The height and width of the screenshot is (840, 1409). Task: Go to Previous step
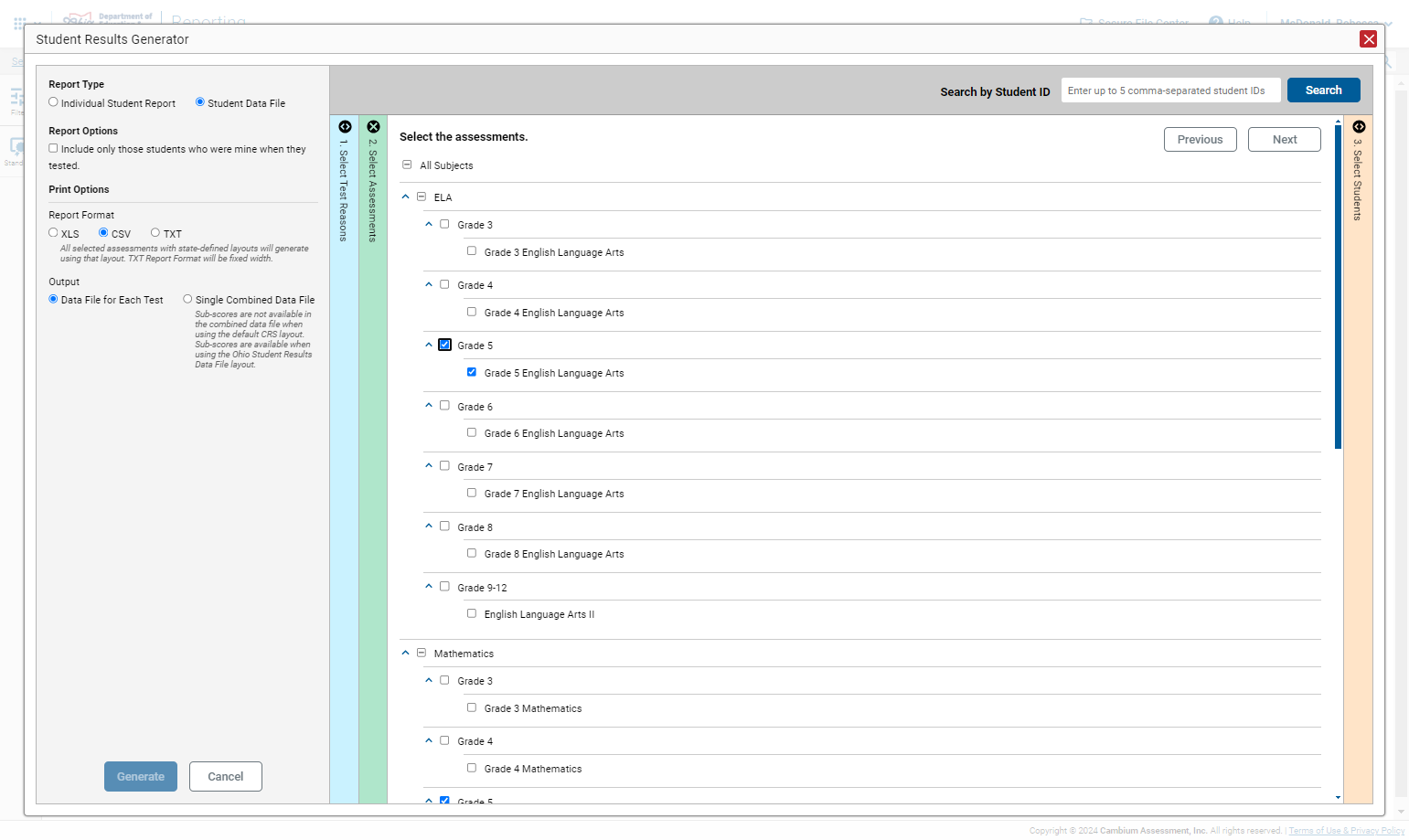[x=1200, y=139]
